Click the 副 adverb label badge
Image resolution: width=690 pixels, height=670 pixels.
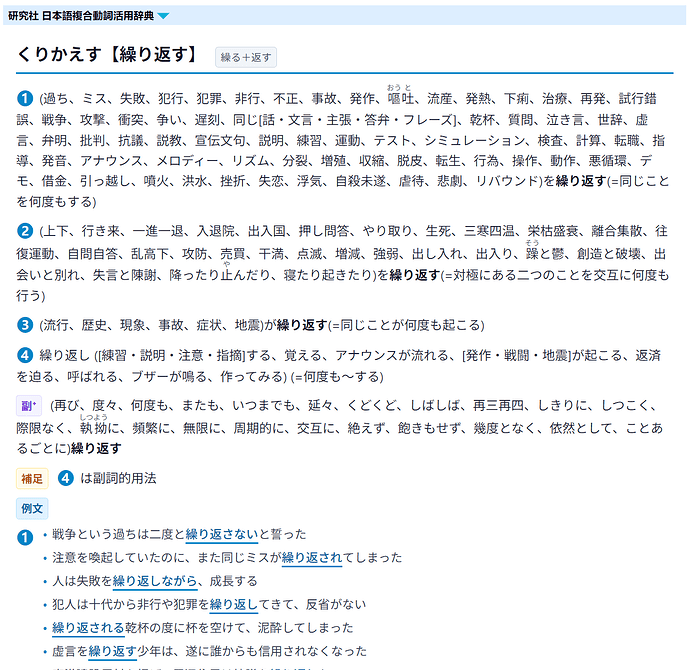click(x=29, y=406)
